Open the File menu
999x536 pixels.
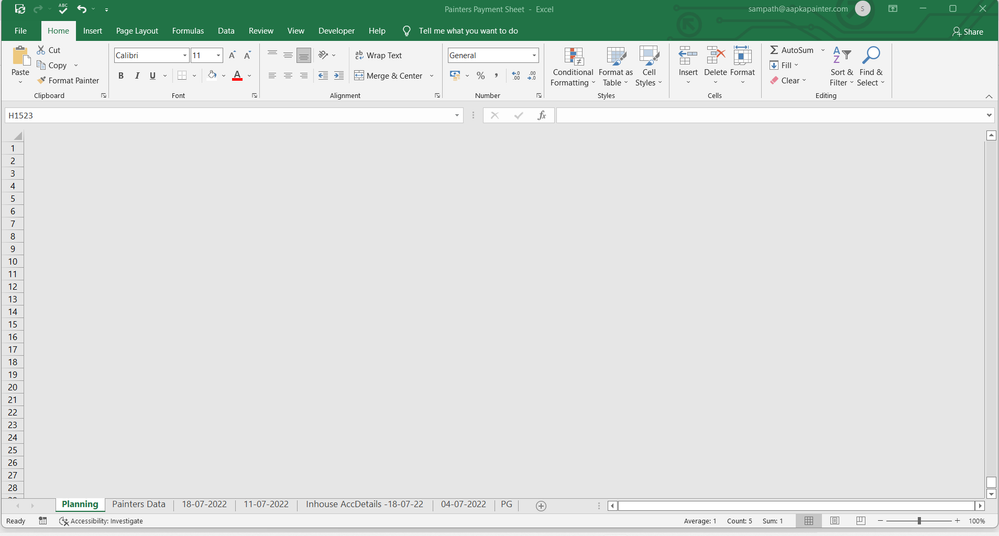[20, 31]
